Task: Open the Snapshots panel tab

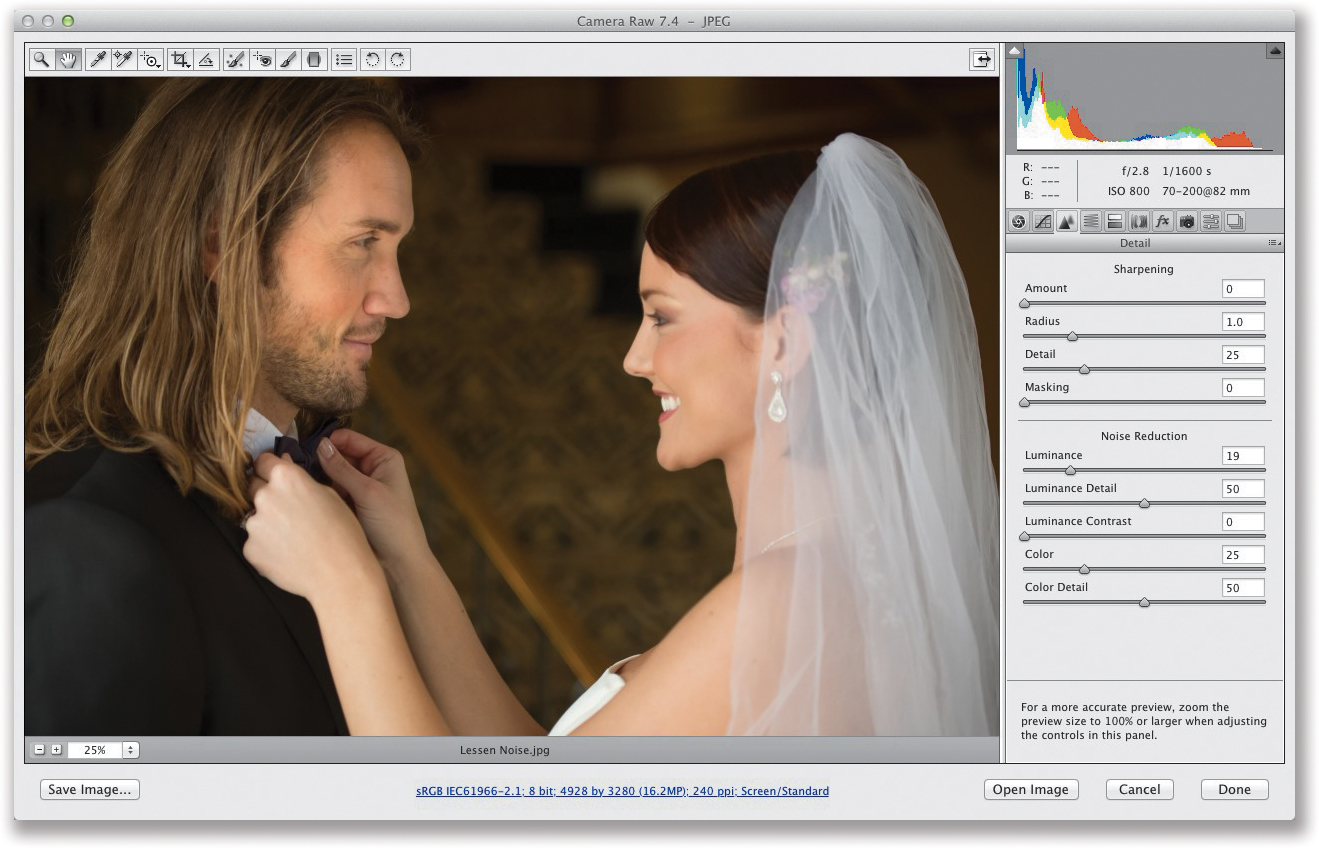Action: (1235, 222)
